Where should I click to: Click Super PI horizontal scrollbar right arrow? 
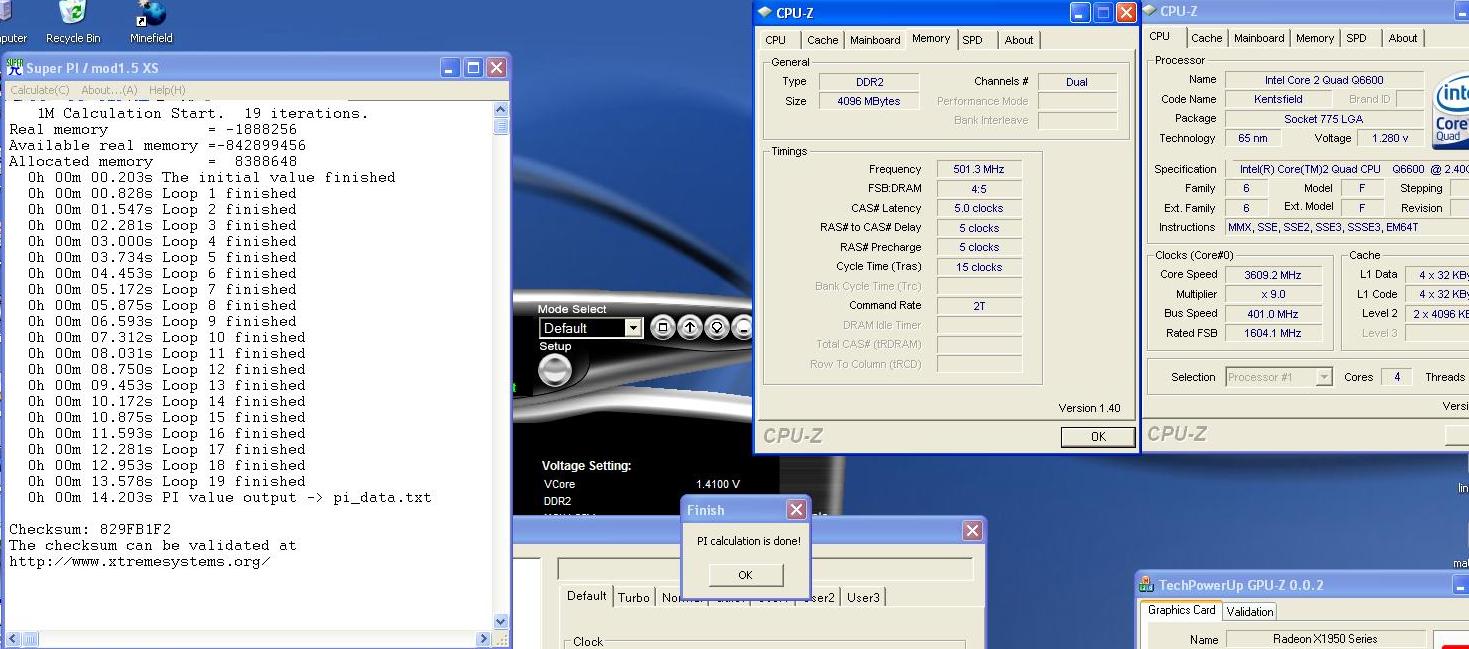(x=484, y=638)
